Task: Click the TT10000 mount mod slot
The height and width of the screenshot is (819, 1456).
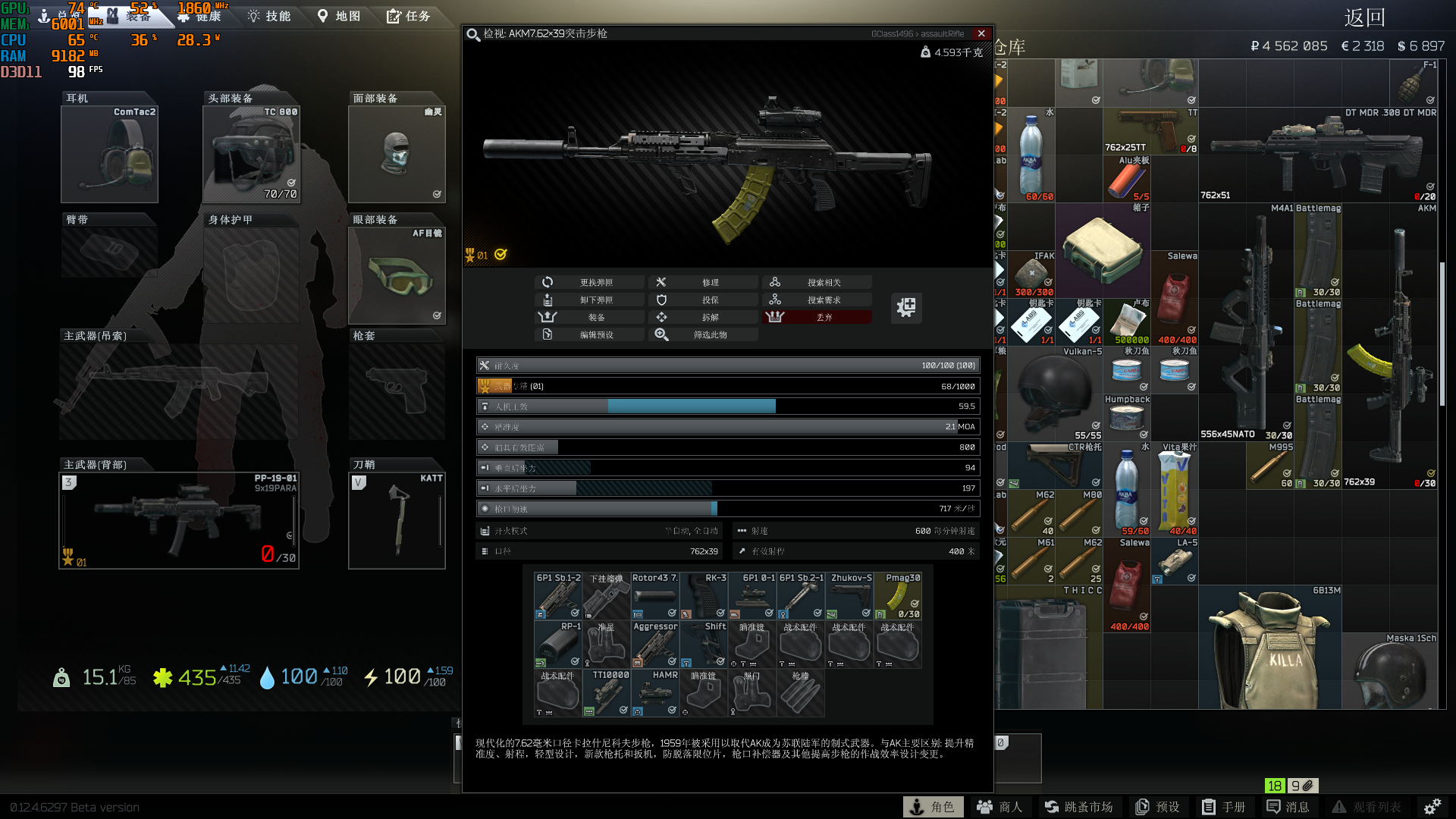Action: (607, 693)
